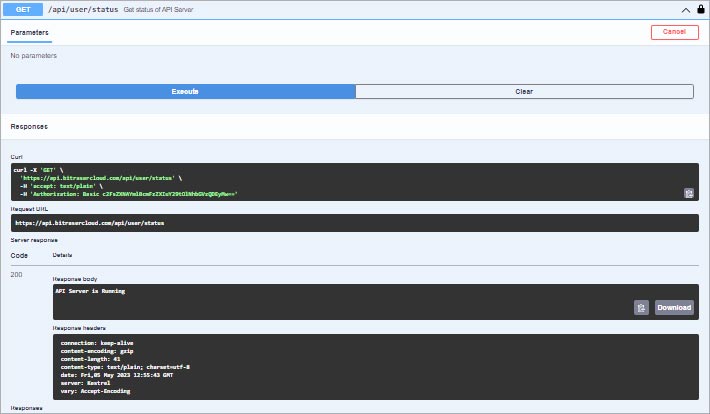710x414 pixels.
Task: Click the "curl -X 'GET'" command line
Action: (38, 170)
